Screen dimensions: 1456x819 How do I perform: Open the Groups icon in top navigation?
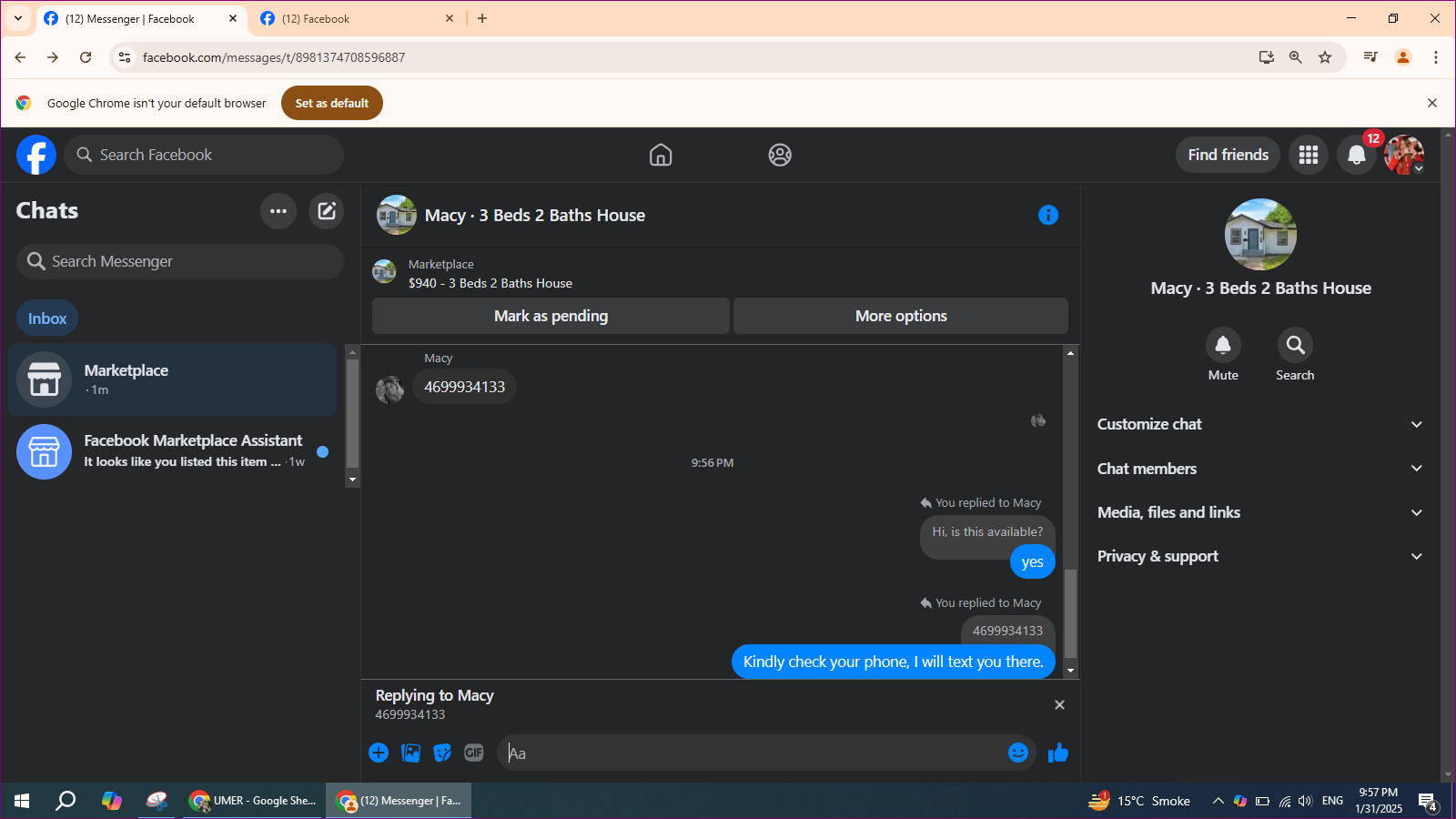point(780,155)
